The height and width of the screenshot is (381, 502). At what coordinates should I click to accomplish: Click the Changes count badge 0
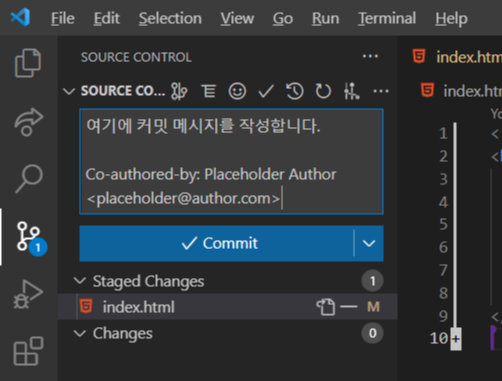[x=372, y=333]
